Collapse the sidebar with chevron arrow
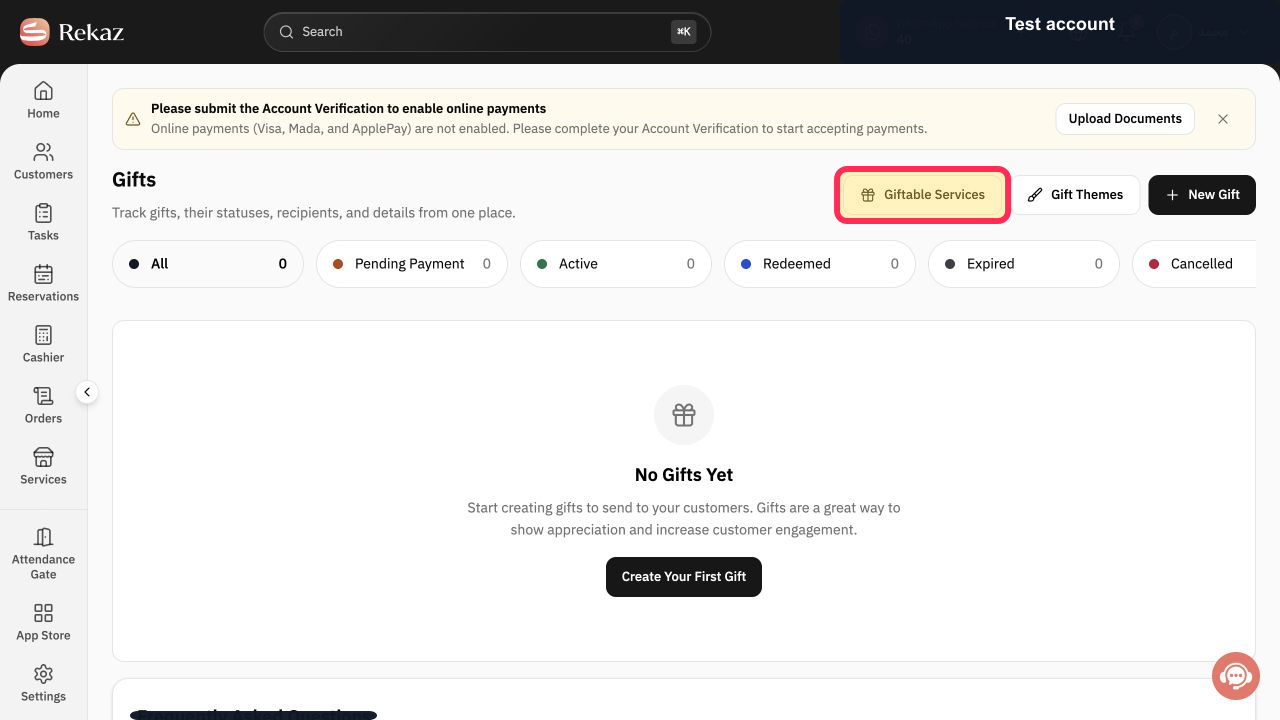 pyautogui.click(x=87, y=392)
